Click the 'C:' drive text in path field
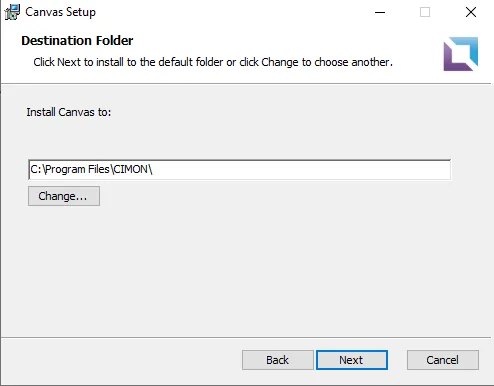This screenshot has height=386, width=494. point(36,169)
